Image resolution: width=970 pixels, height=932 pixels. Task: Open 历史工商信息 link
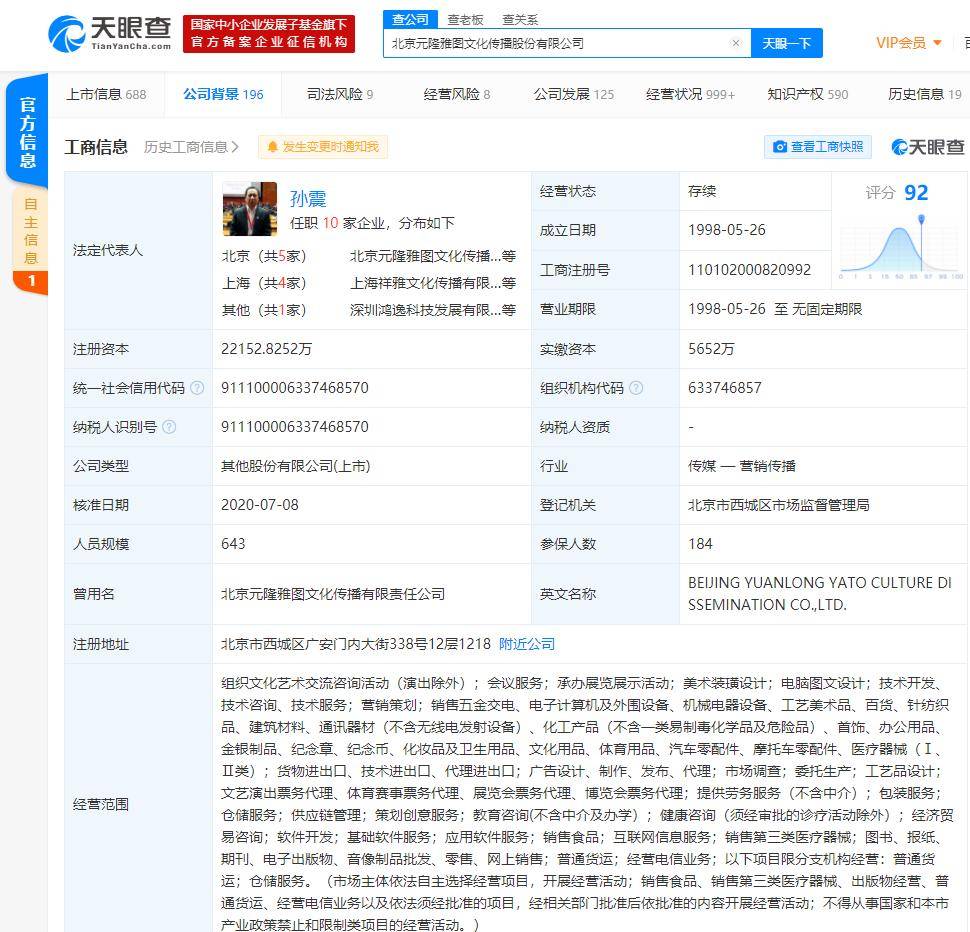191,147
